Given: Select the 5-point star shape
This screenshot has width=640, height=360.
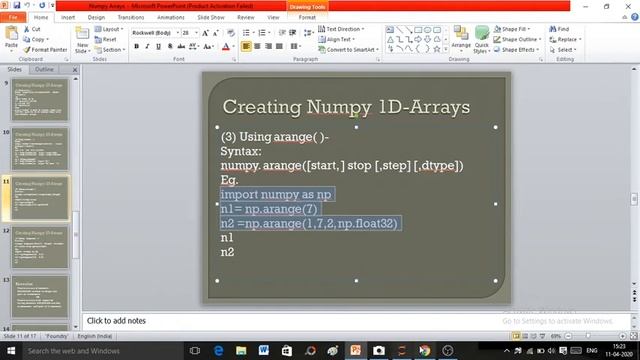Looking at the screenshot, I should [x=437, y=49].
